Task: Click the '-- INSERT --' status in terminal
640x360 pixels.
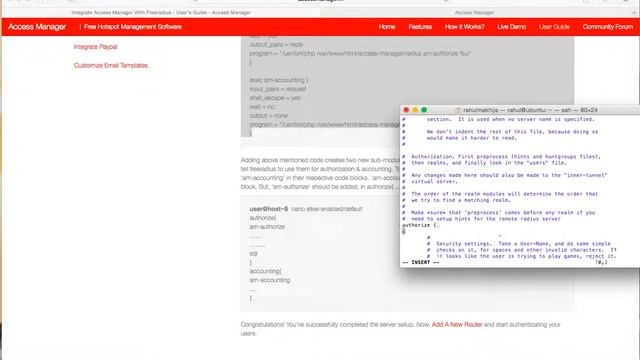Action: click(x=420, y=262)
